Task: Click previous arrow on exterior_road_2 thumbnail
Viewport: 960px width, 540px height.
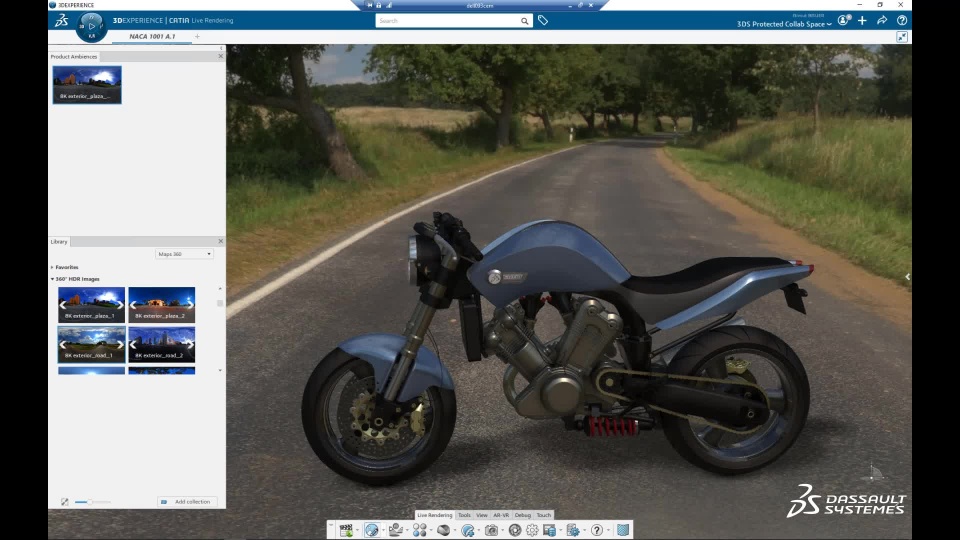Action: [133, 344]
